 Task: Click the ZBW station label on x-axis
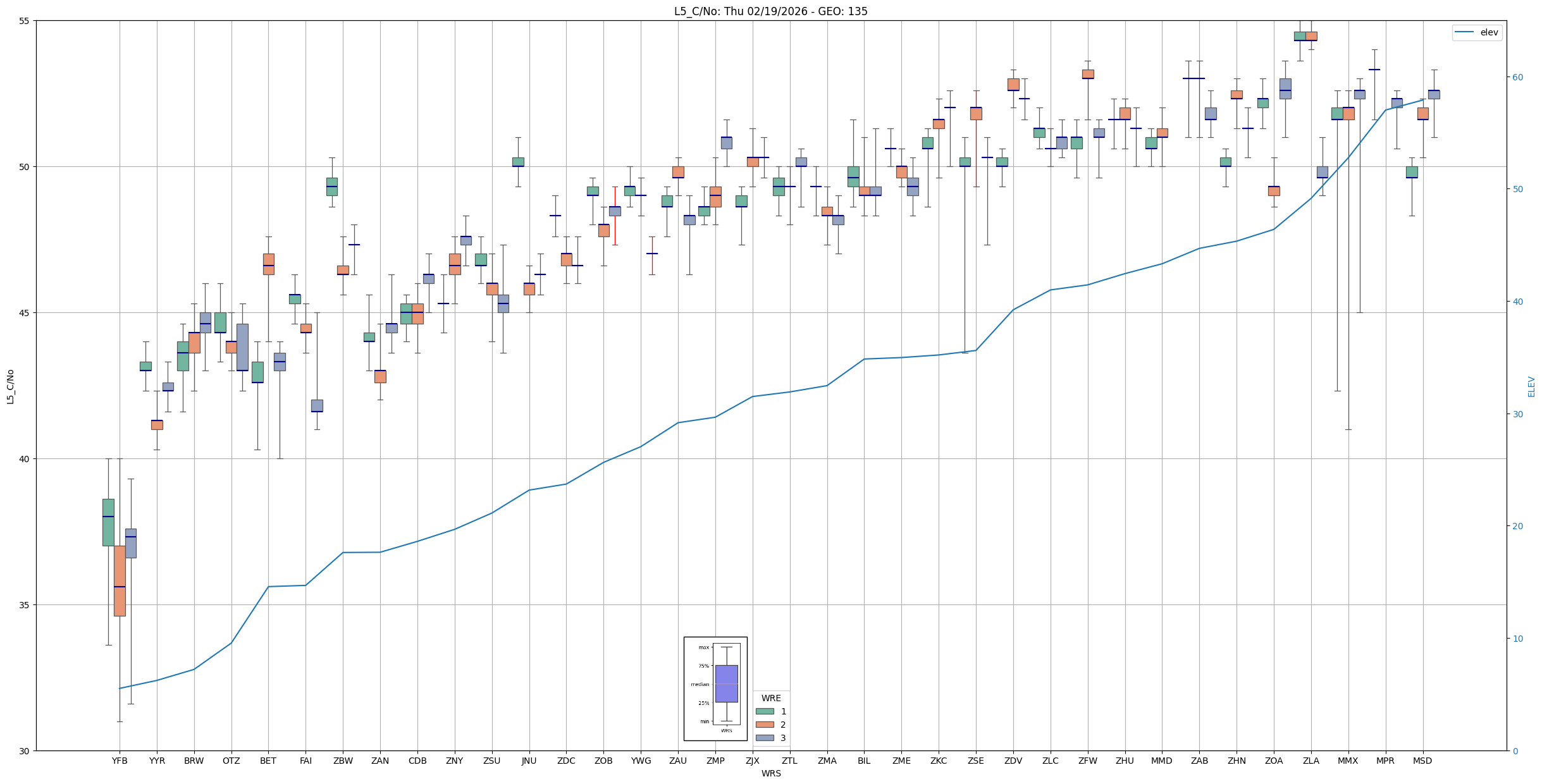pyautogui.click(x=343, y=761)
